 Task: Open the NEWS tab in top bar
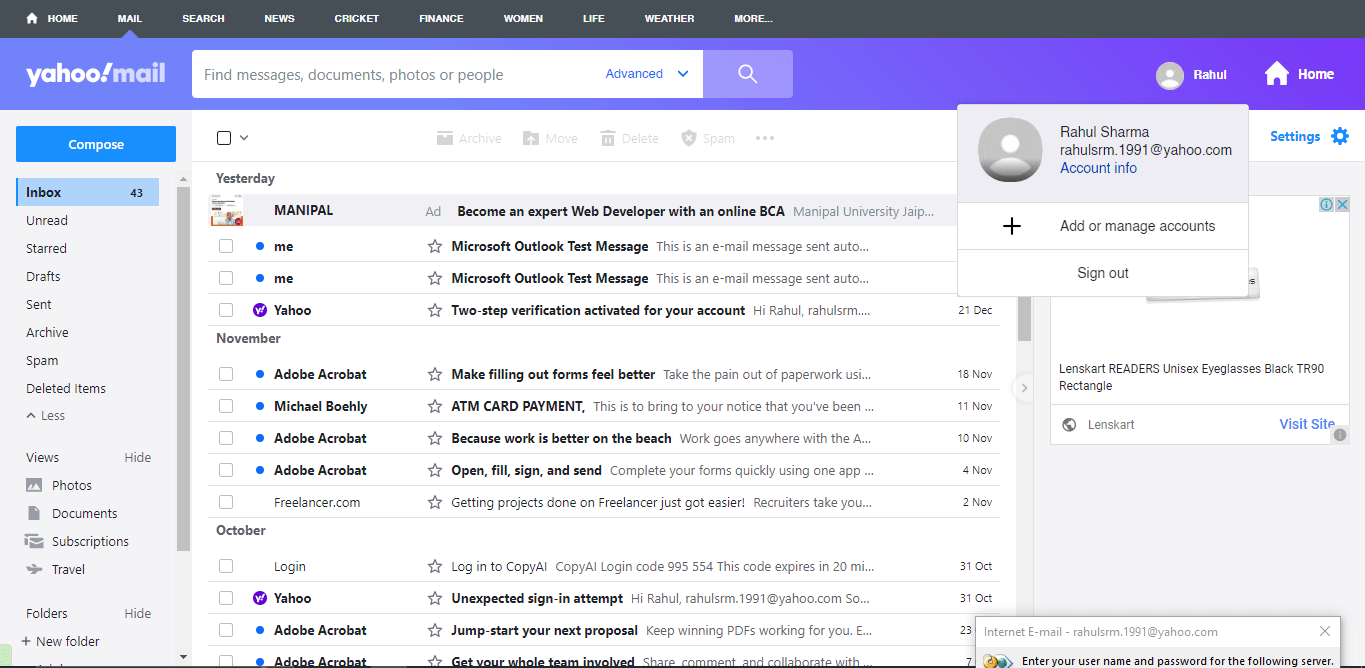coord(279,18)
